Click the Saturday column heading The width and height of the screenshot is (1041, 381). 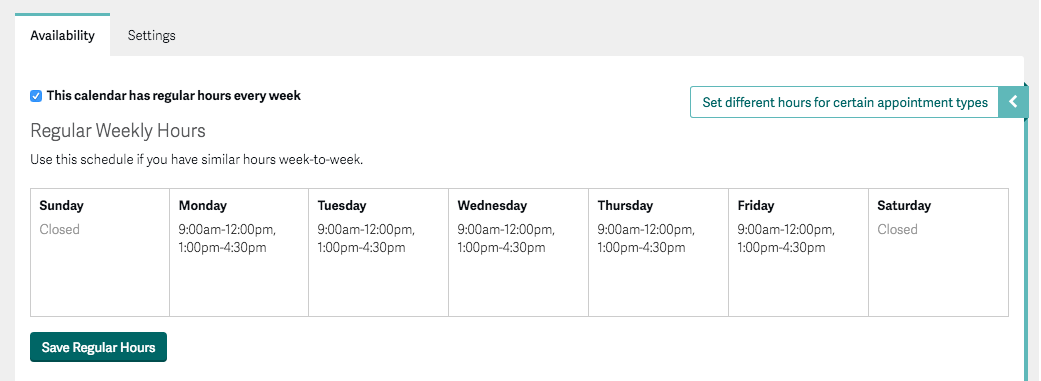coord(904,206)
